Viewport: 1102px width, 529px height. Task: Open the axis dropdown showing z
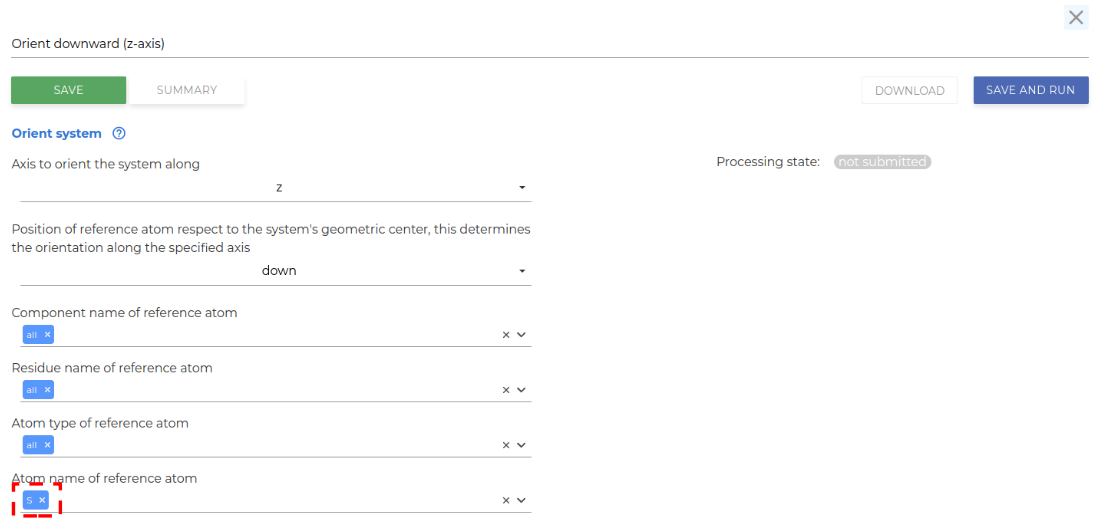point(276,188)
